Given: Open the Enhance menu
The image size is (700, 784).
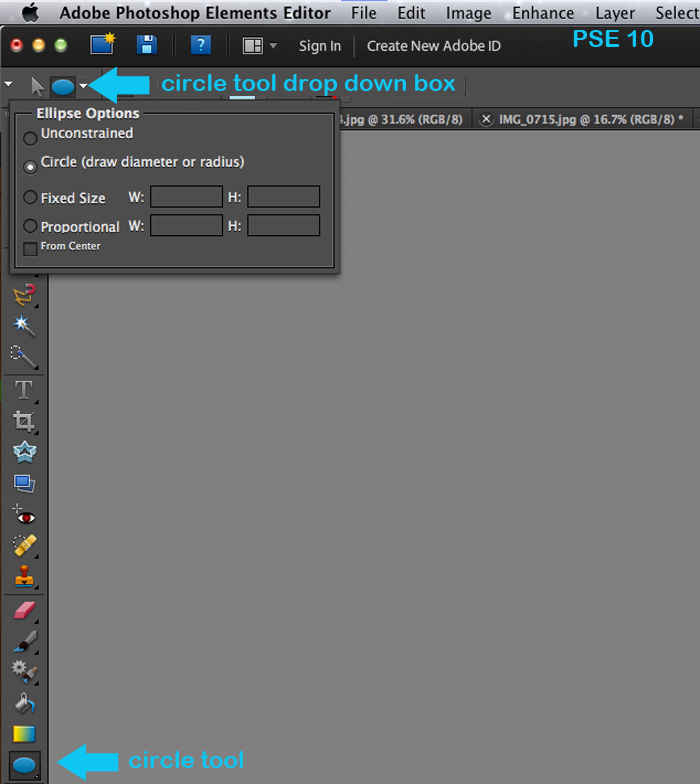Looking at the screenshot, I should (x=543, y=13).
